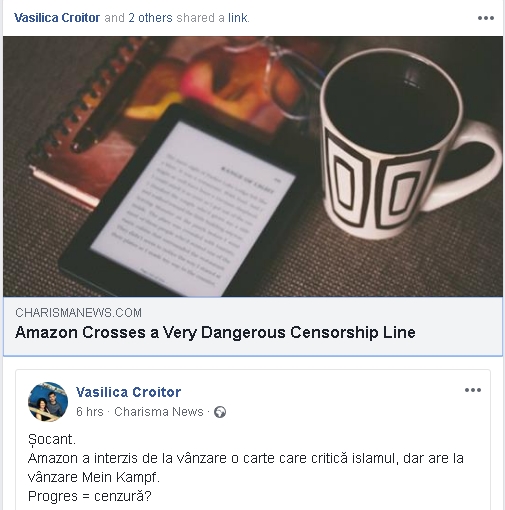505x510 pixels.
Task: Click the sentence mentioning Mein Kampf
Action: pyautogui.click(x=246, y=468)
